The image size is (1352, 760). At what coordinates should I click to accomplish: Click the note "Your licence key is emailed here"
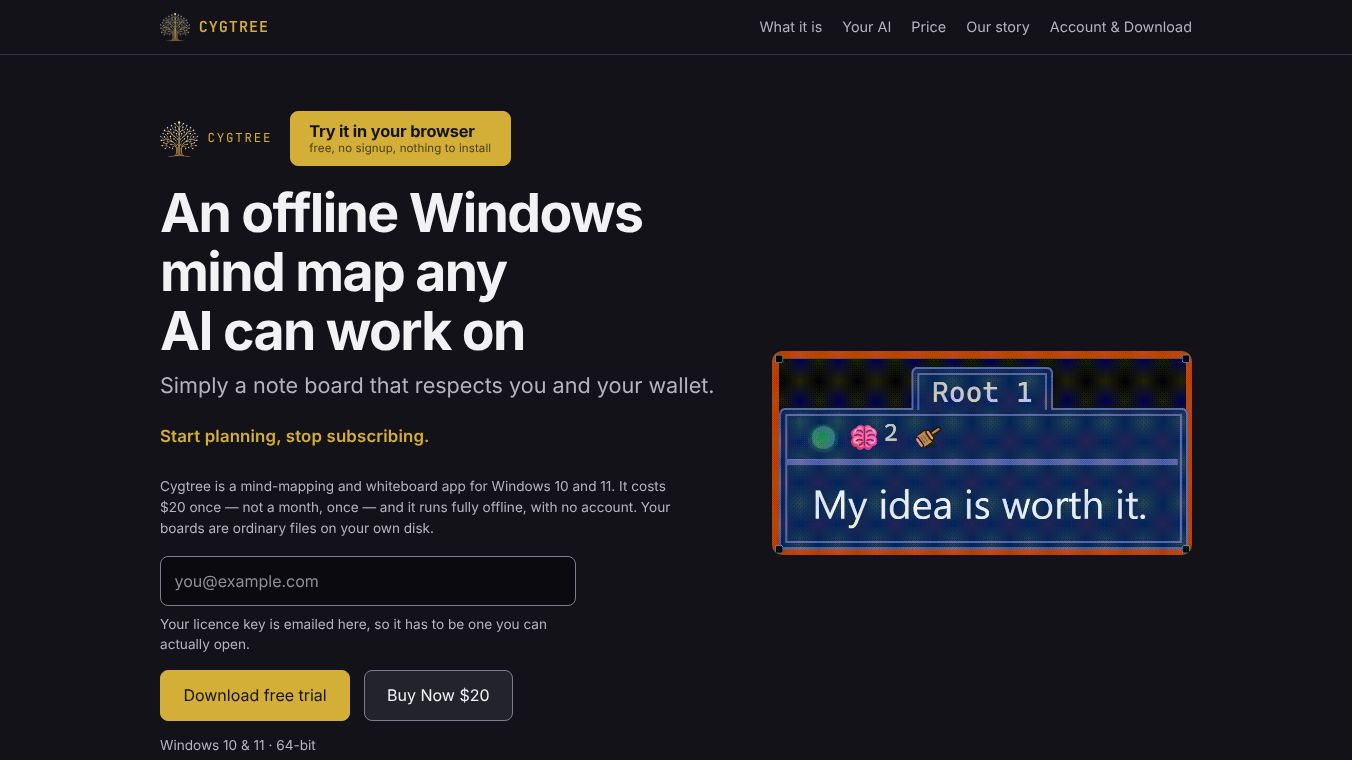[x=353, y=634]
